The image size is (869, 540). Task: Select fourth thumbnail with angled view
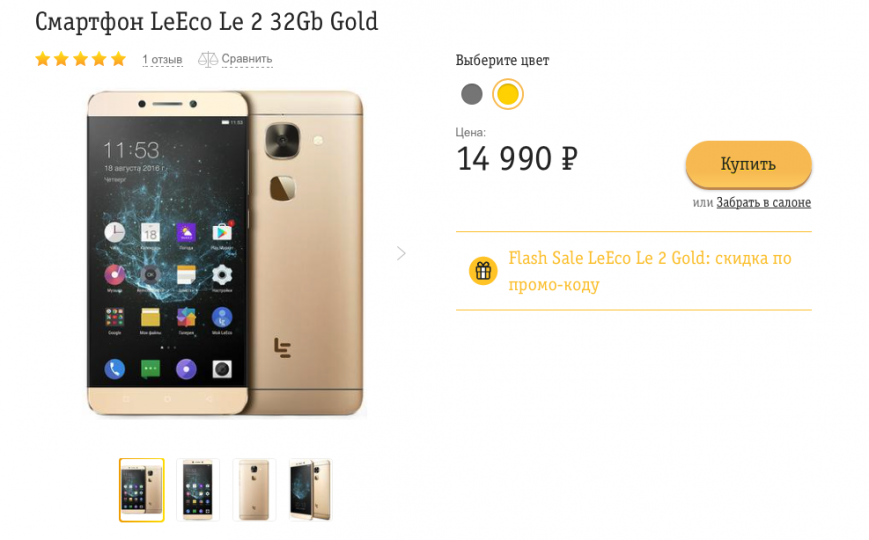tap(310, 490)
